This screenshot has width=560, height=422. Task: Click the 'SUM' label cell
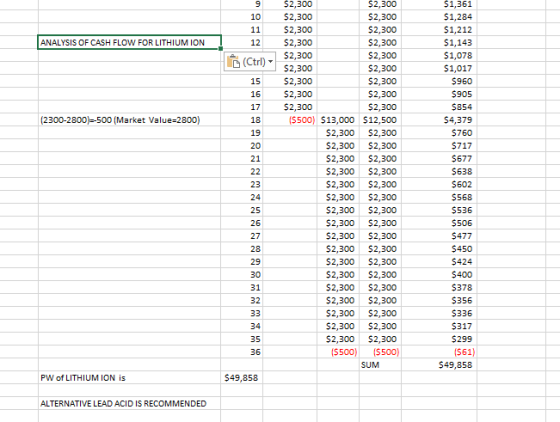pos(380,365)
